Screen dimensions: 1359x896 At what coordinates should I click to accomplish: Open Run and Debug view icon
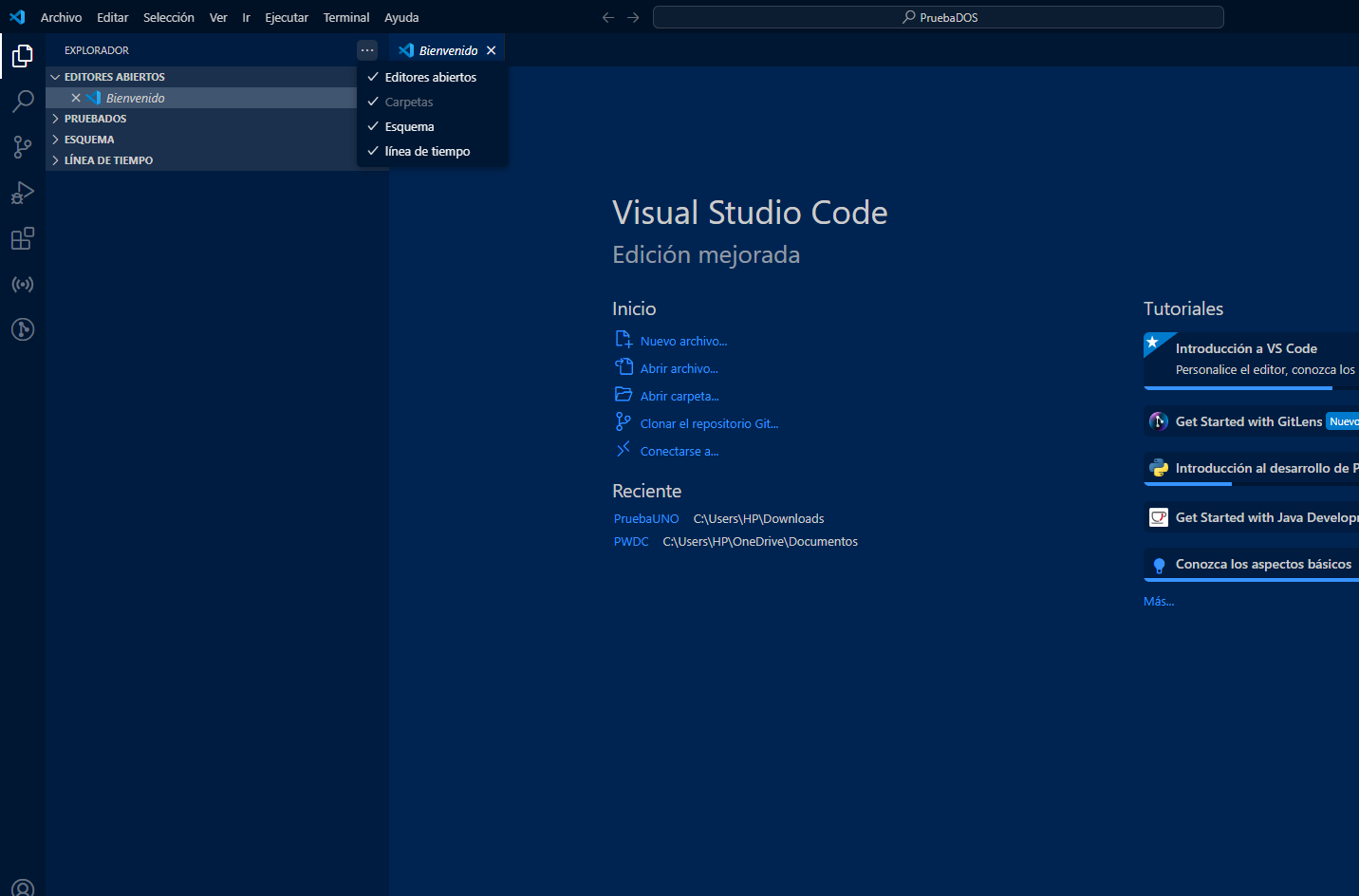tap(23, 193)
